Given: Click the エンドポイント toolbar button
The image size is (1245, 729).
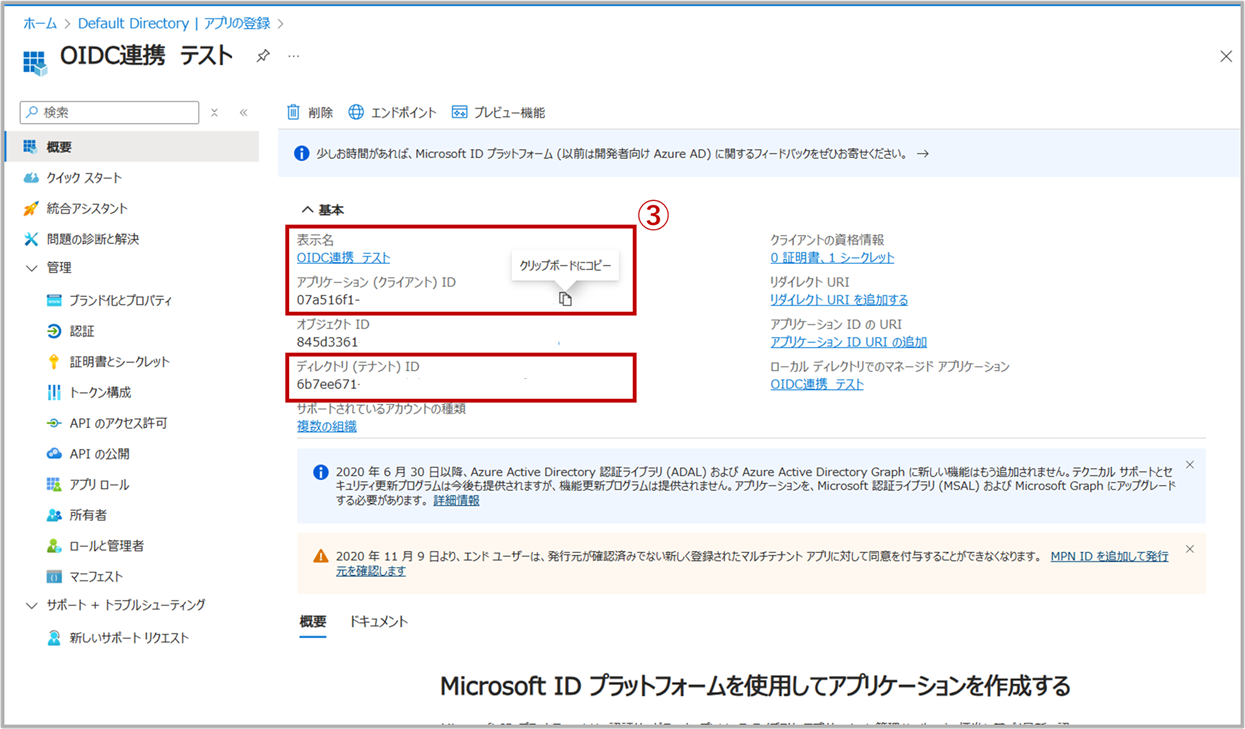Looking at the screenshot, I should 393,112.
